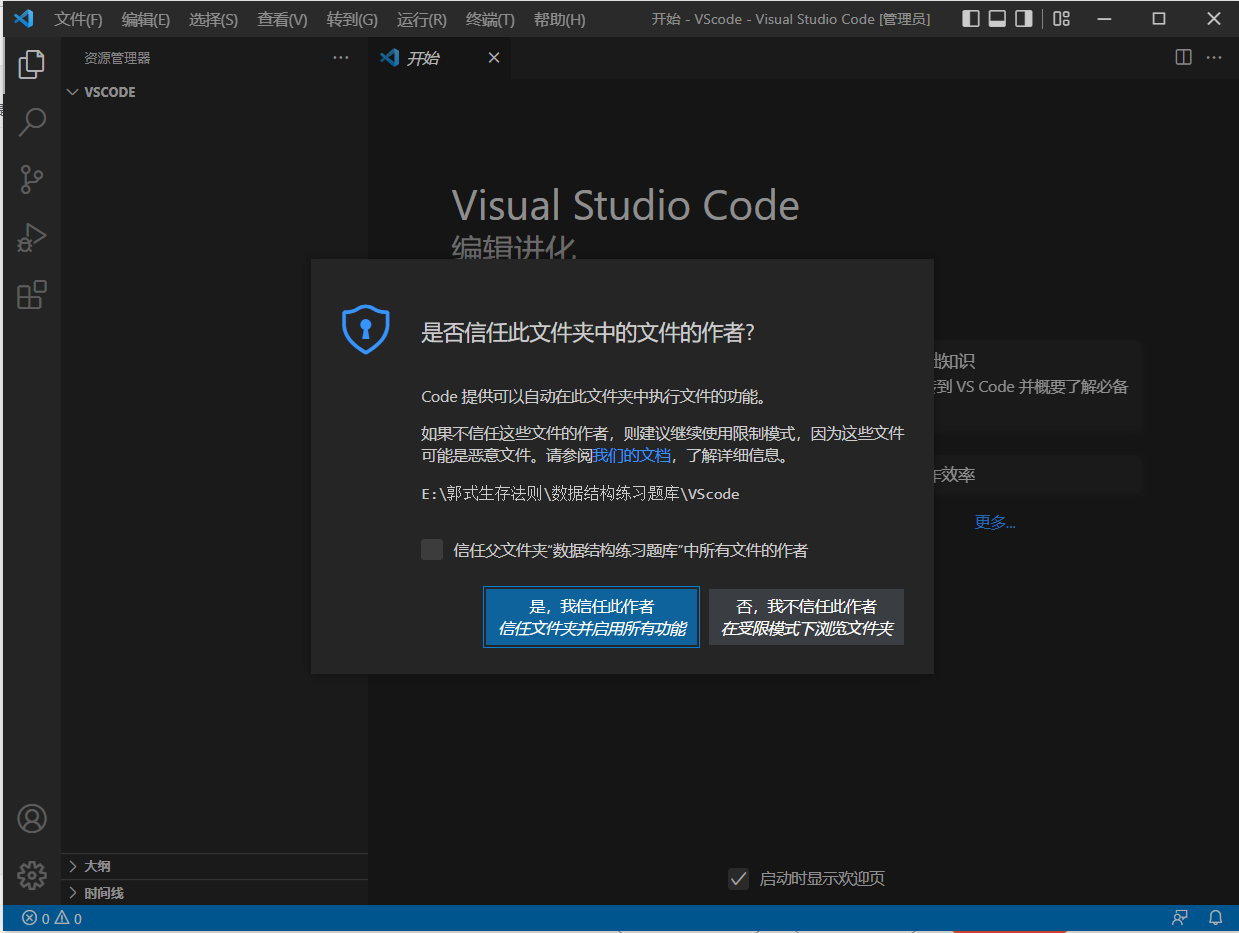The image size is (1239, 933).
Task: Click the dialog title 是否信任此文件夹中的文件的作者?
Action: [x=588, y=333]
